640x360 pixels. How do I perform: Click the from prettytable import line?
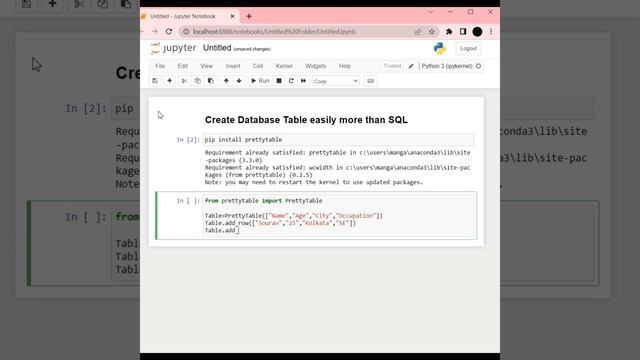tap(263, 201)
